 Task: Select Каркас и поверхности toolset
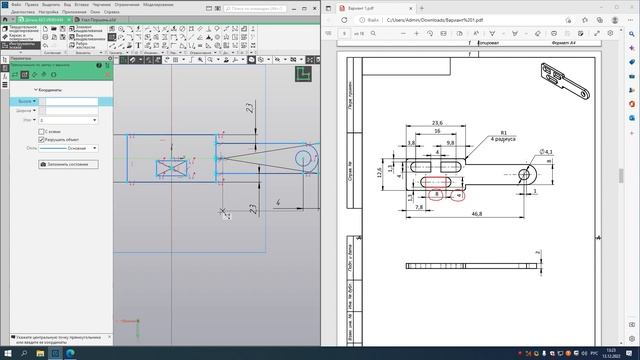(20, 37)
